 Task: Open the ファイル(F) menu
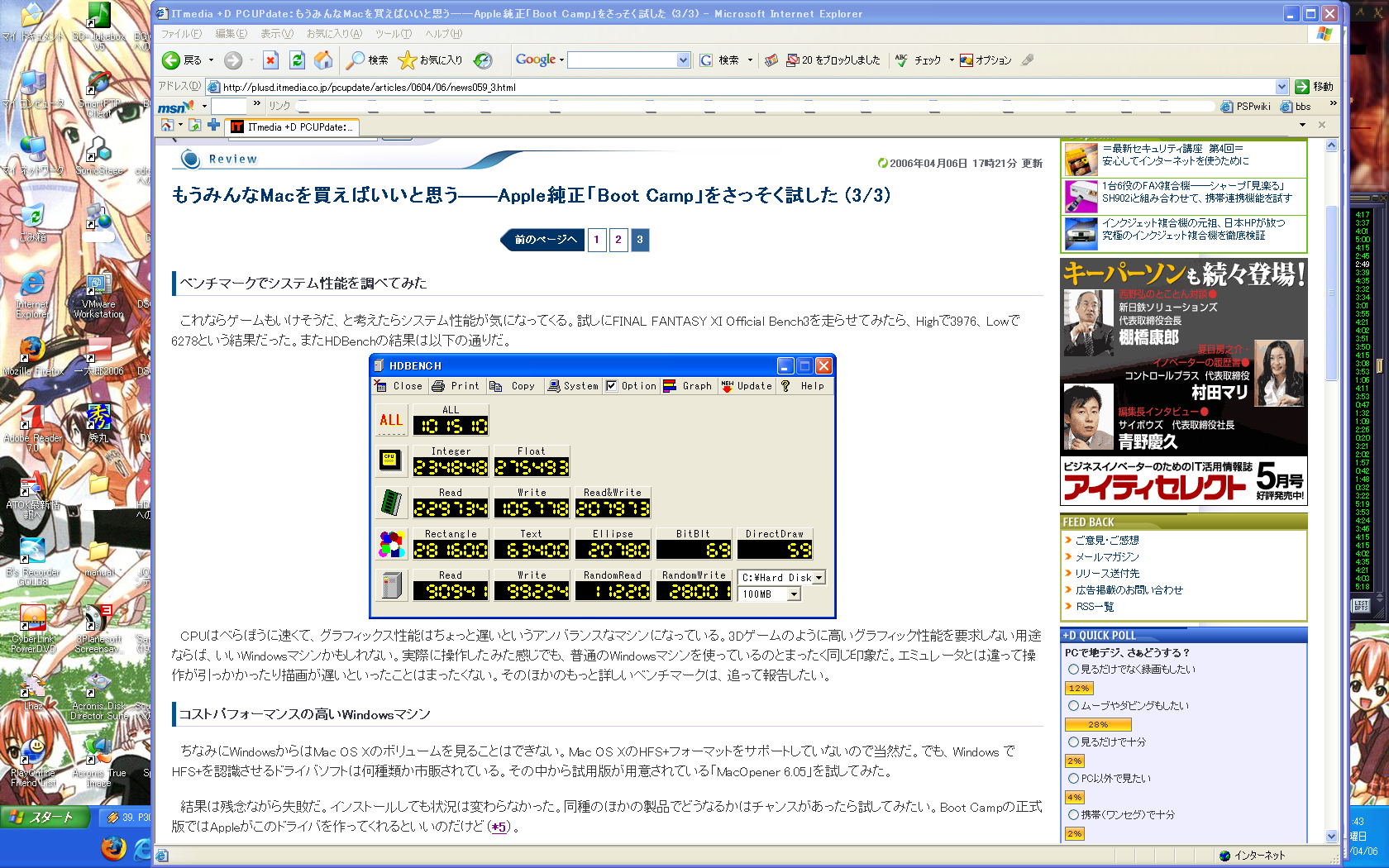click(x=180, y=34)
